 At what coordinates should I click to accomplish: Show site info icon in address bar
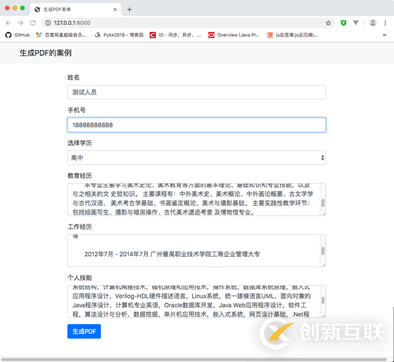(x=48, y=23)
